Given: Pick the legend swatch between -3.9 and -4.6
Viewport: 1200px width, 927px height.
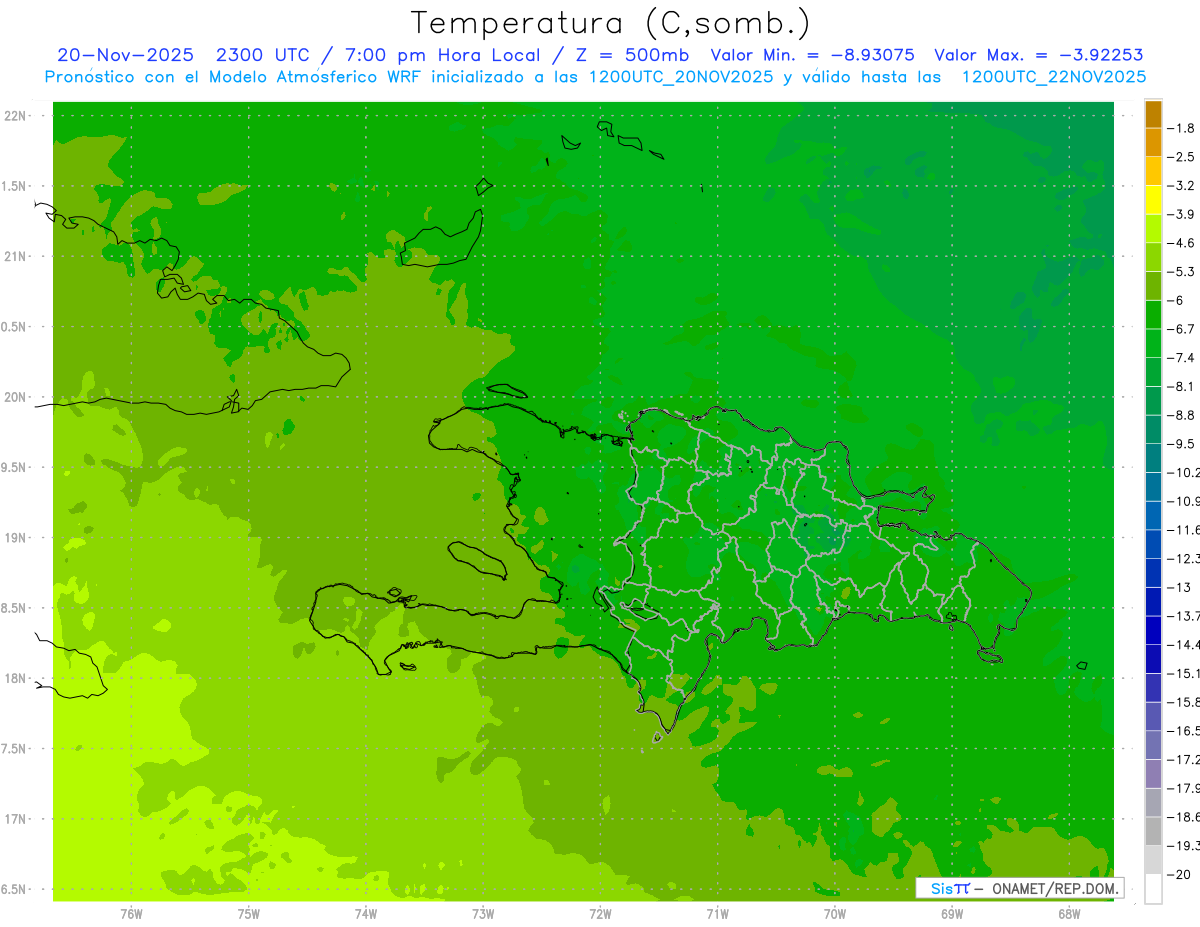Looking at the screenshot, I should coord(1153,229).
